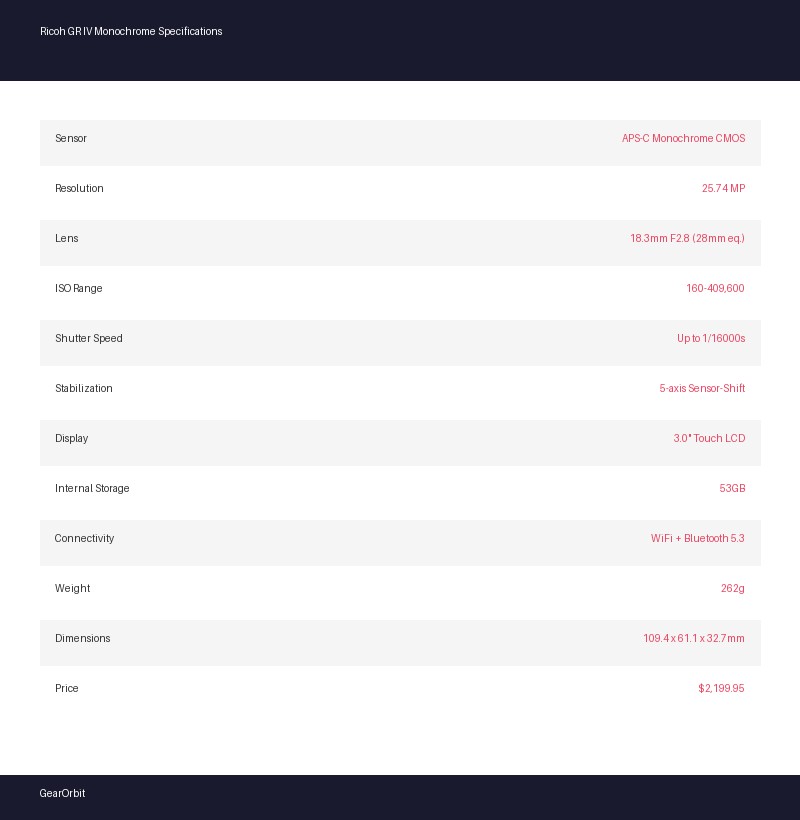Click the 160-409,600 ISO value
800x820 pixels.
tap(715, 289)
